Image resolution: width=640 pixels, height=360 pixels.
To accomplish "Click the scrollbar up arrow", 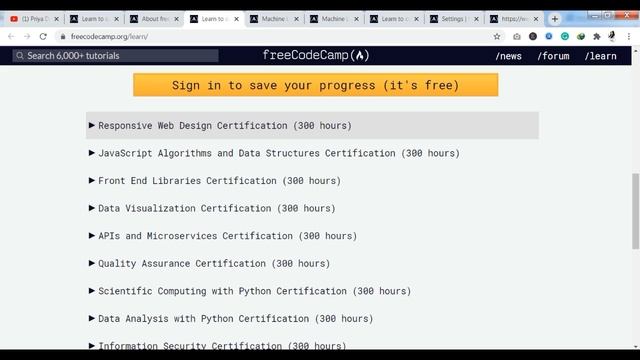I will coord(636,51).
